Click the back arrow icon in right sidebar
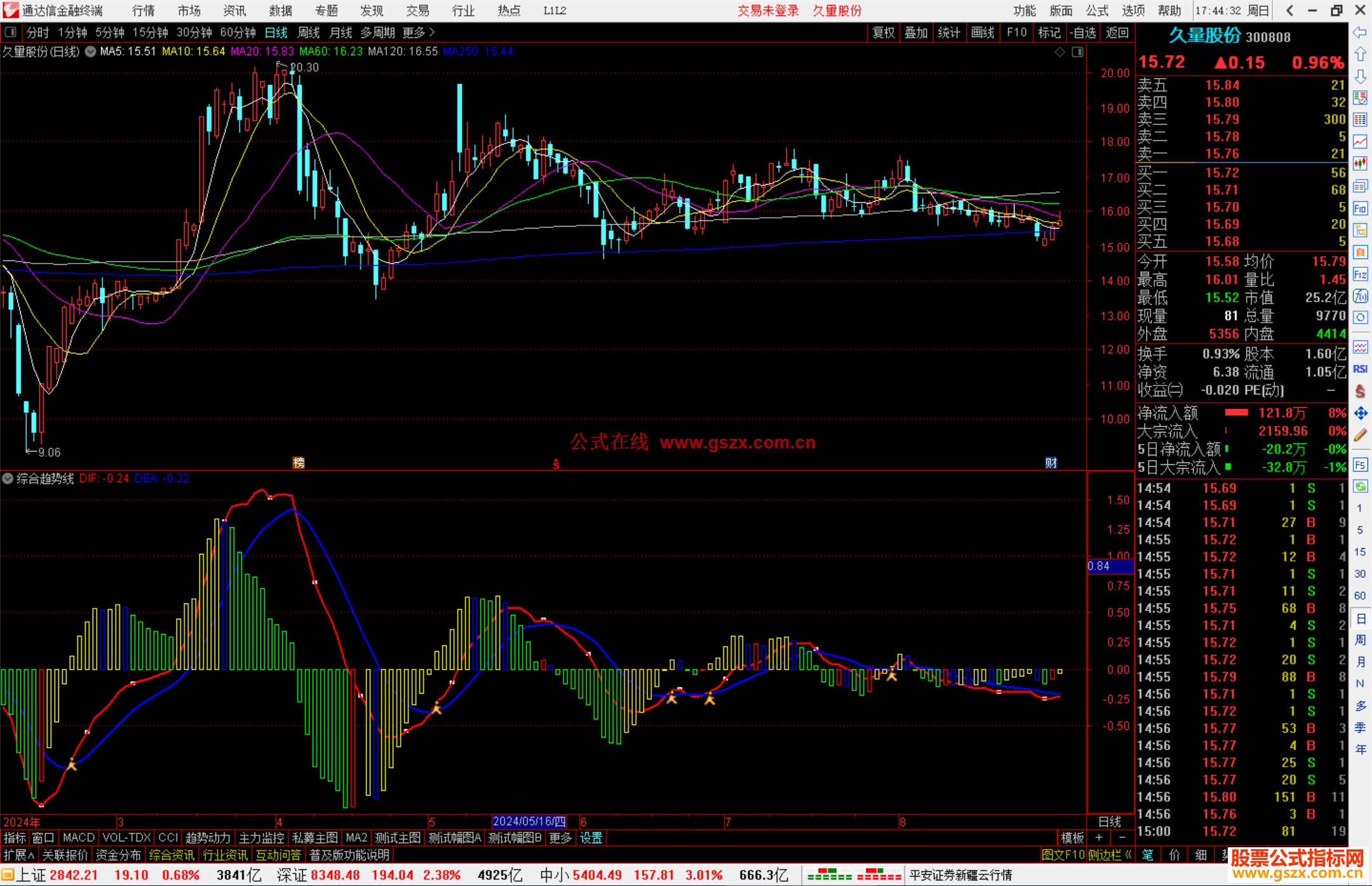 tap(1360, 32)
